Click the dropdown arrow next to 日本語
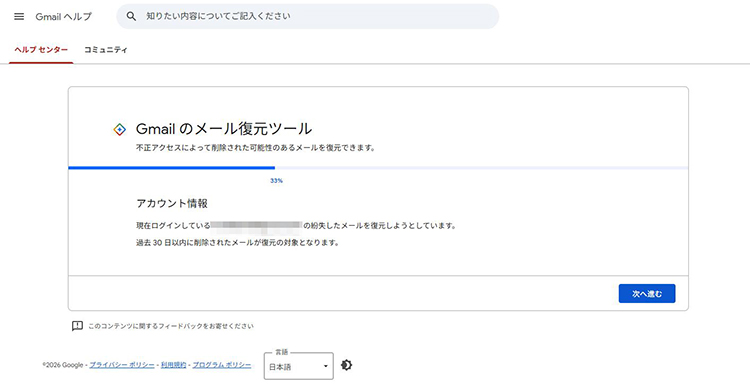Screen dimensions: 750x387 pyautogui.click(x=326, y=367)
